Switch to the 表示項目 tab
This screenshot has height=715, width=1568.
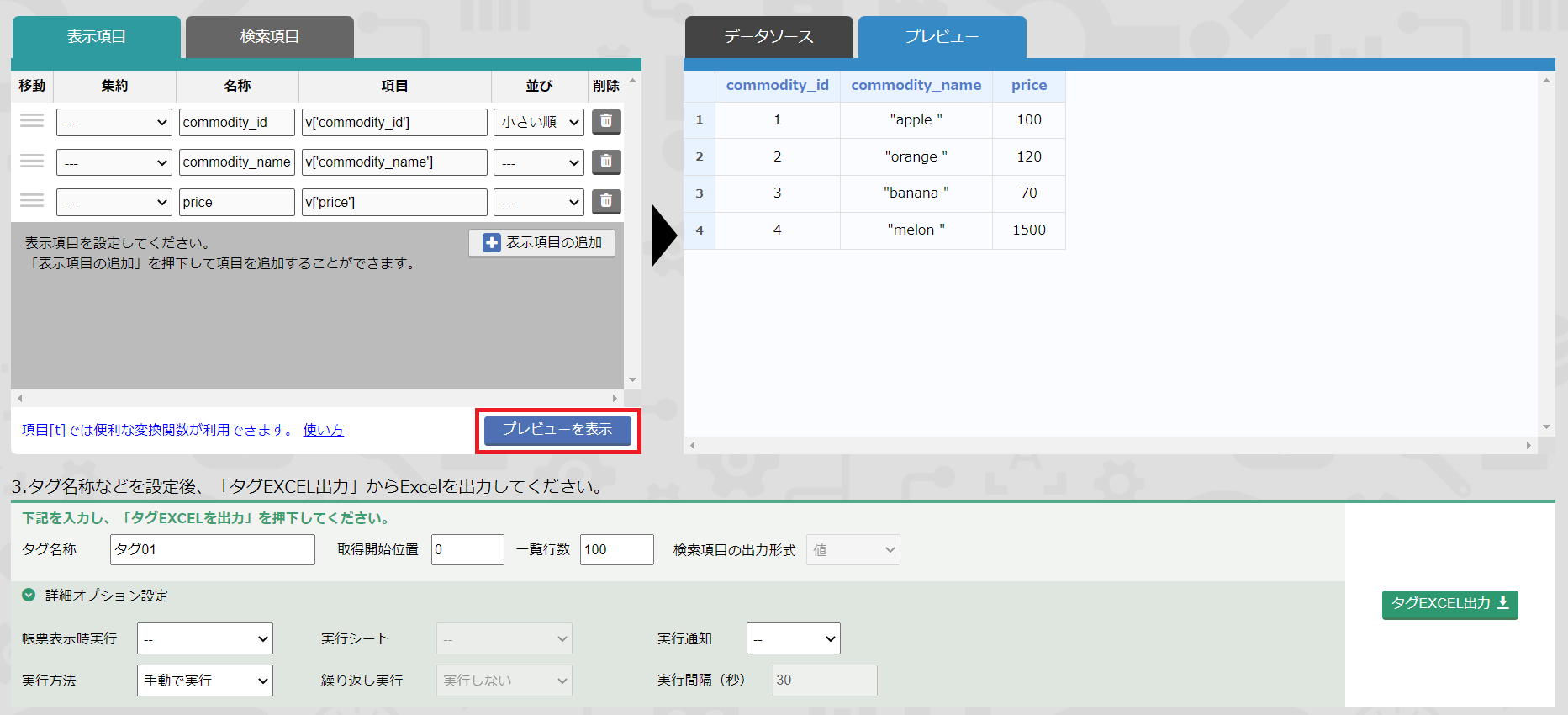pyautogui.click(x=97, y=37)
